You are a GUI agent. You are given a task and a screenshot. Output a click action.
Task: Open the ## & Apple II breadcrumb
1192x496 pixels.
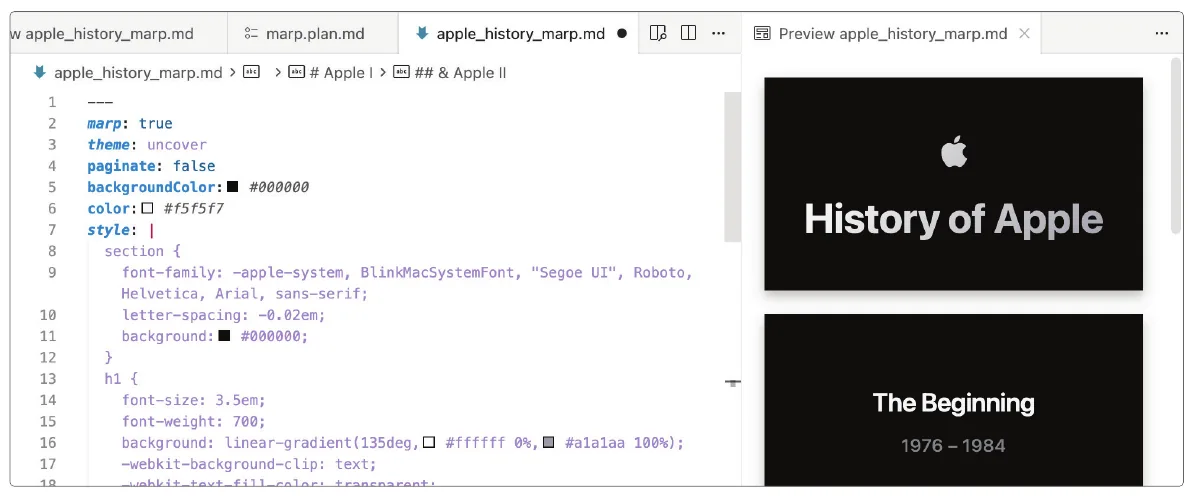(450, 73)
